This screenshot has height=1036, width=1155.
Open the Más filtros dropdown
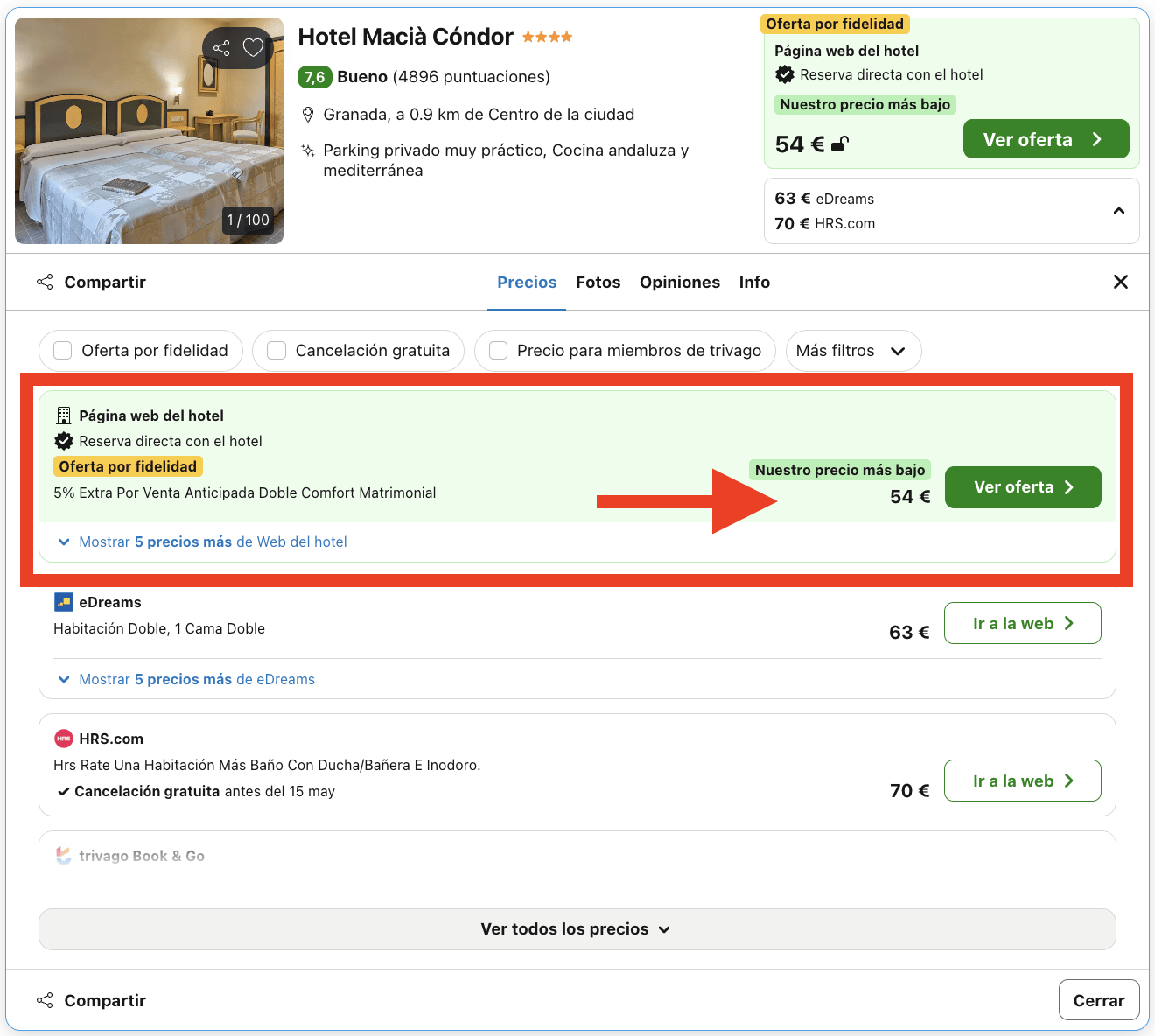point(852,351)
